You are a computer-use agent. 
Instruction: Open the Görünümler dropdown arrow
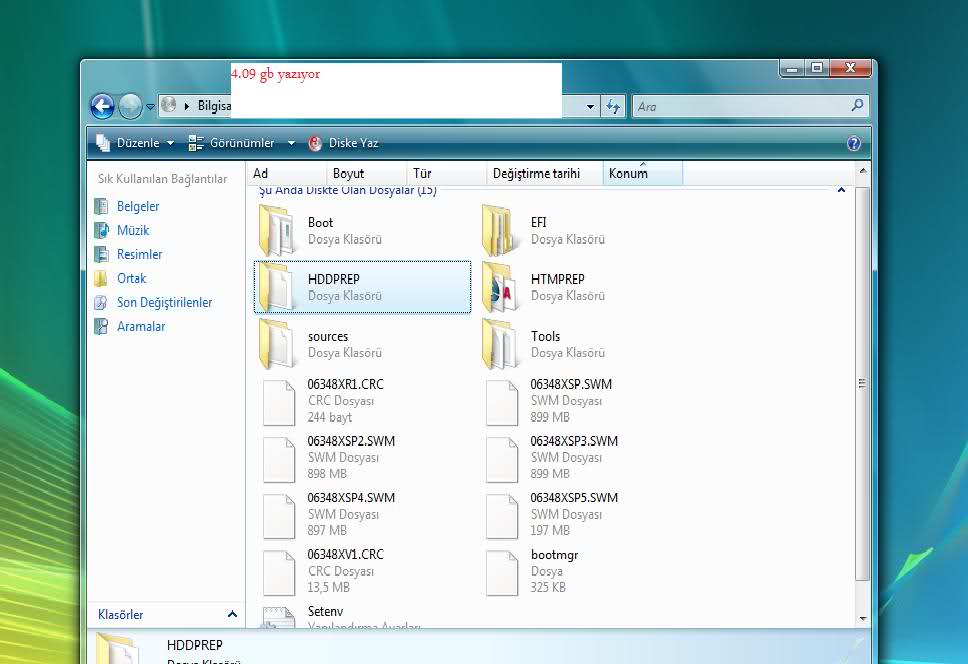(291, 143)
